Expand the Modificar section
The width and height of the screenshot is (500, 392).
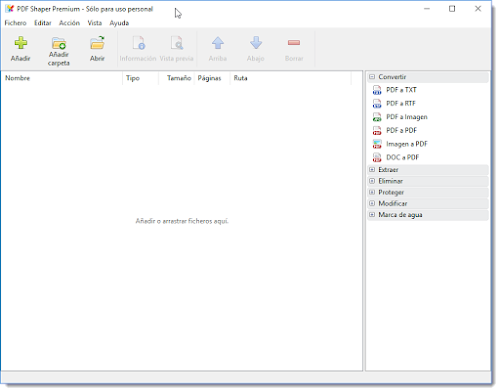coord(372,203)
